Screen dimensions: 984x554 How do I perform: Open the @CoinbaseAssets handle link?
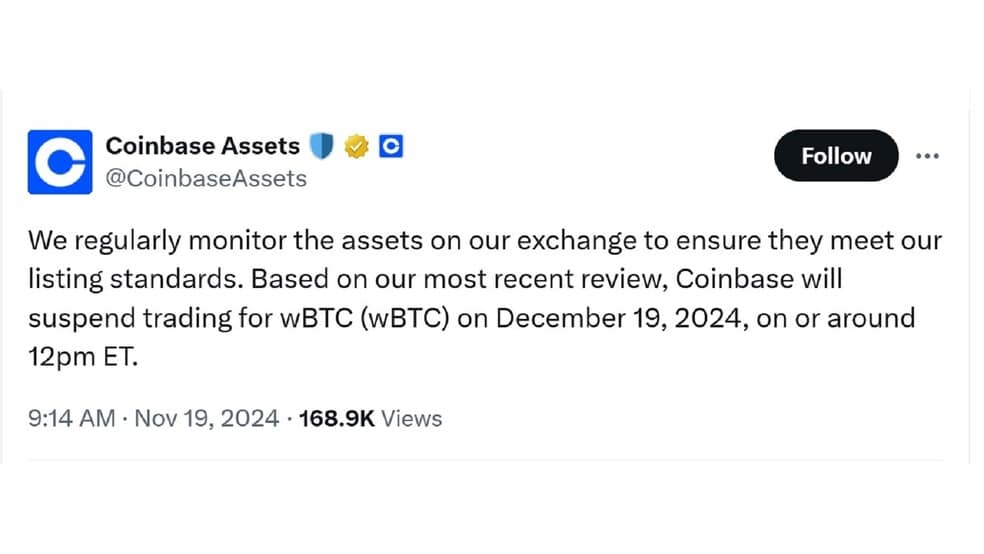(x=206, y=179)
